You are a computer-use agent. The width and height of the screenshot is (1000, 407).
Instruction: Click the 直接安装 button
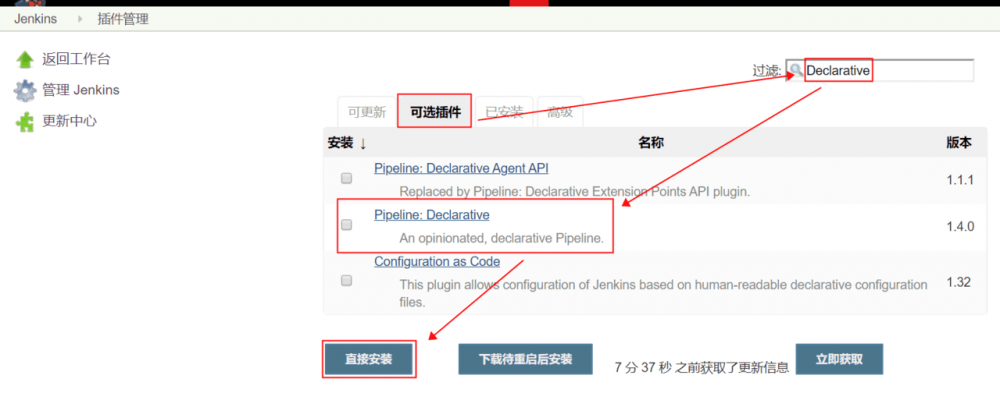tap(369, 359)
